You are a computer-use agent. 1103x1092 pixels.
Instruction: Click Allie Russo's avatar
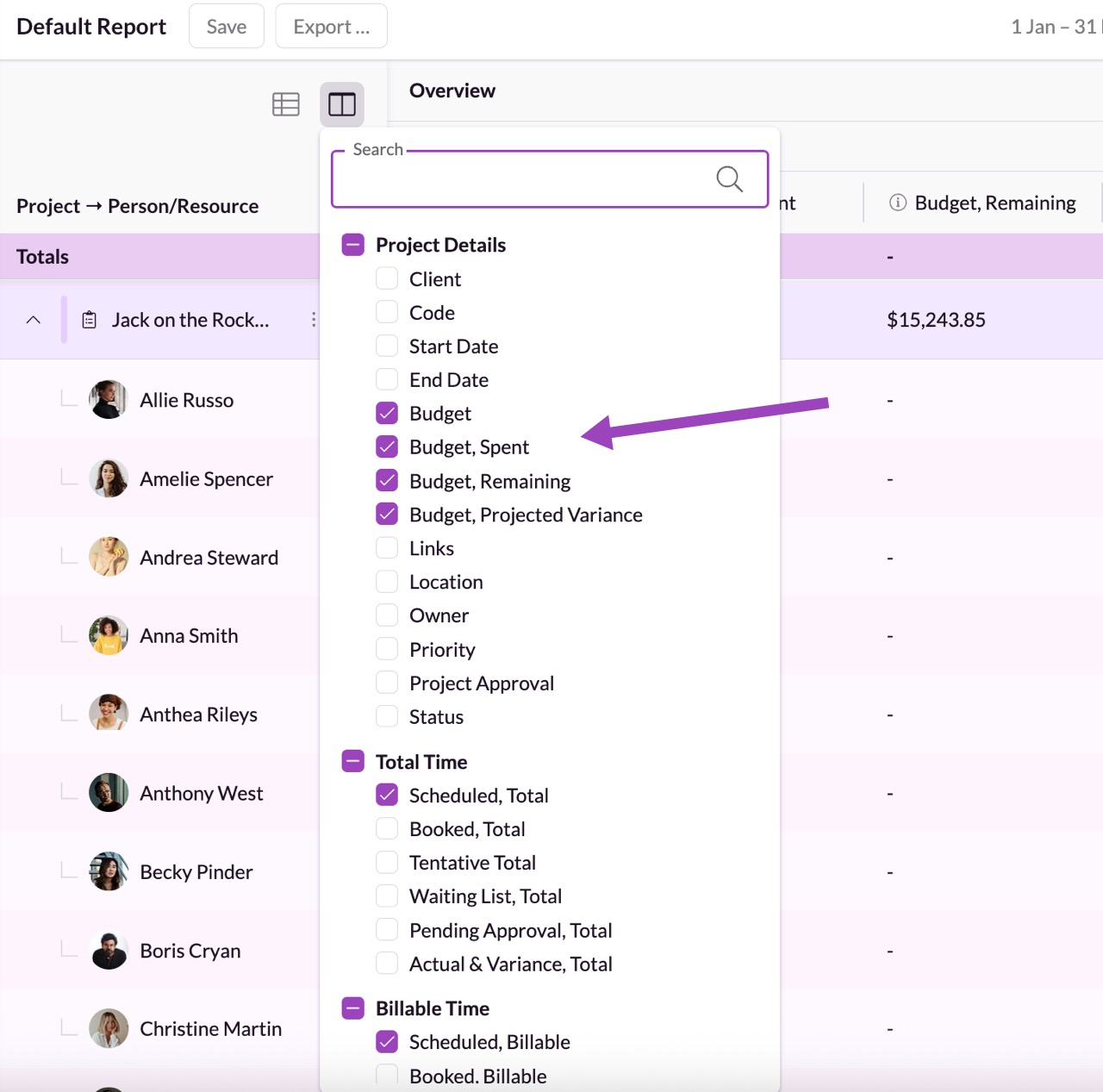(109, 400)
